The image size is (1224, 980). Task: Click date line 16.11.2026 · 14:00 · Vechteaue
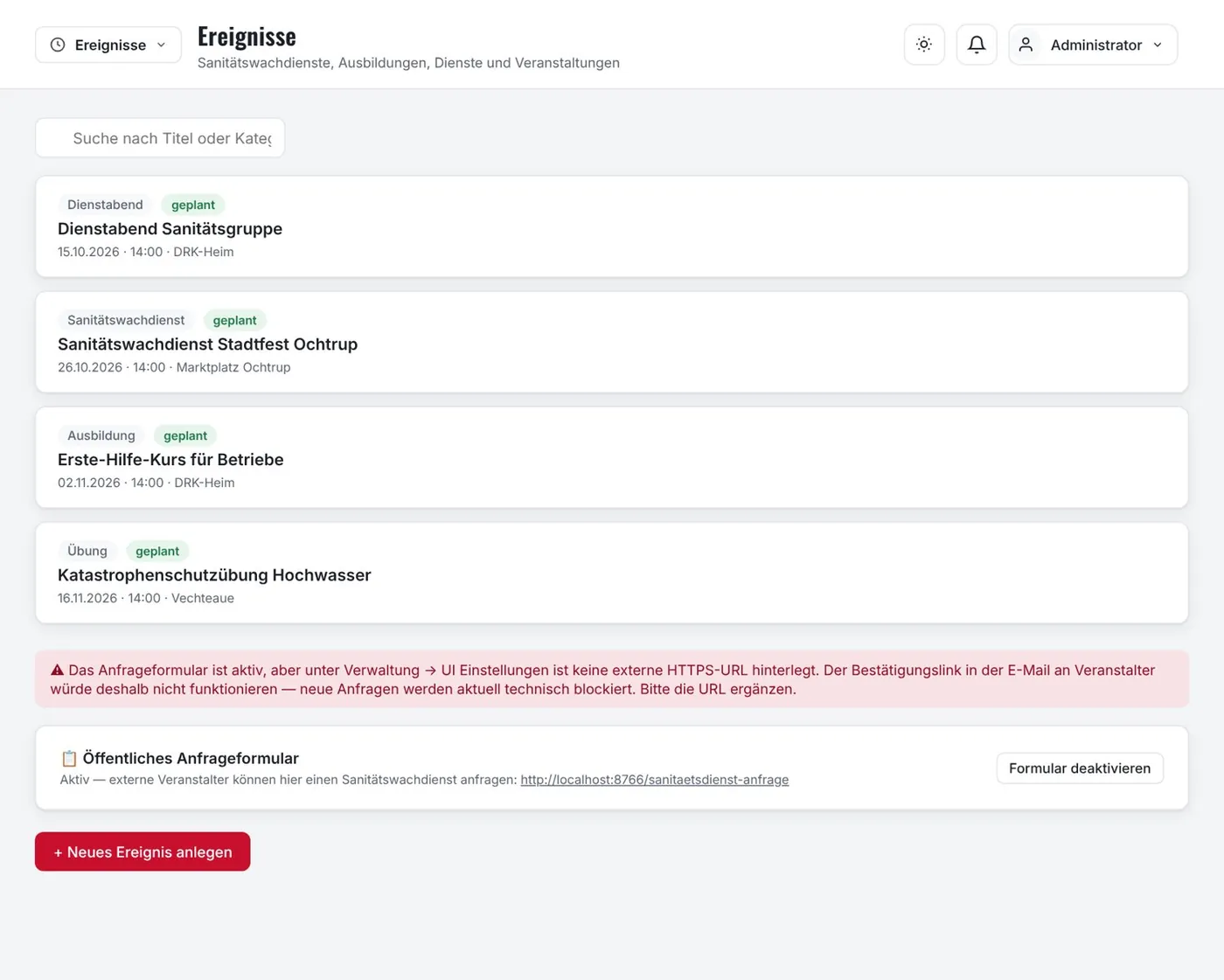click(x=146, y=598)
